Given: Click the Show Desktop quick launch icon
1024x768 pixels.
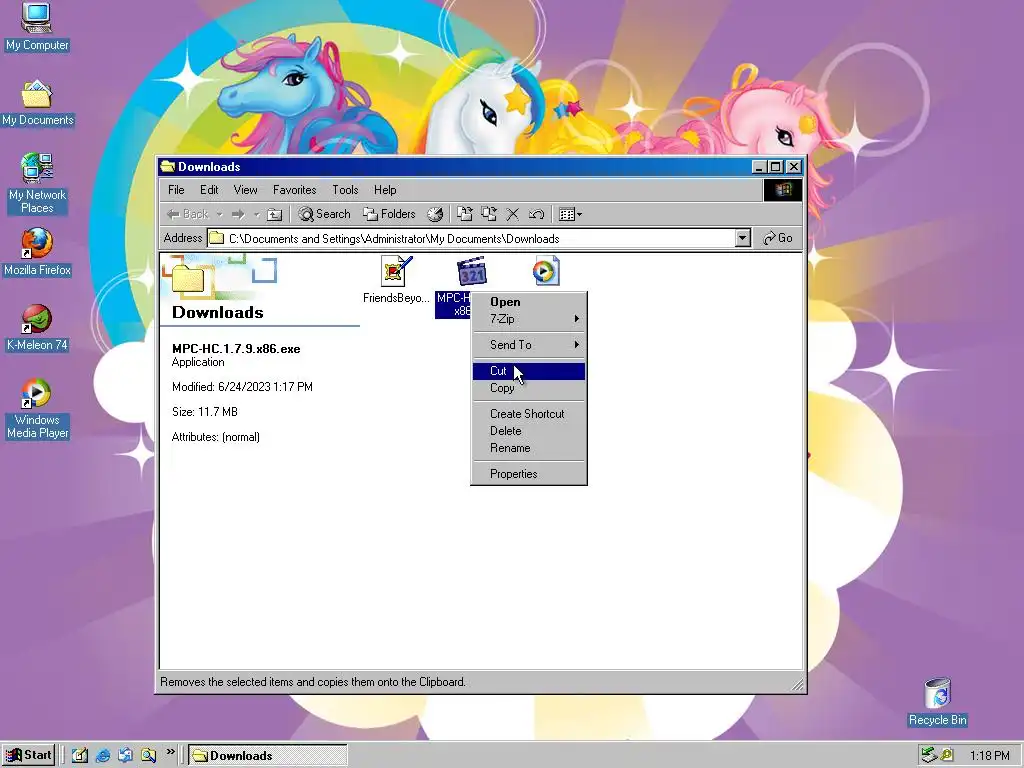Looking at the screenshot, I should (80, 756).
